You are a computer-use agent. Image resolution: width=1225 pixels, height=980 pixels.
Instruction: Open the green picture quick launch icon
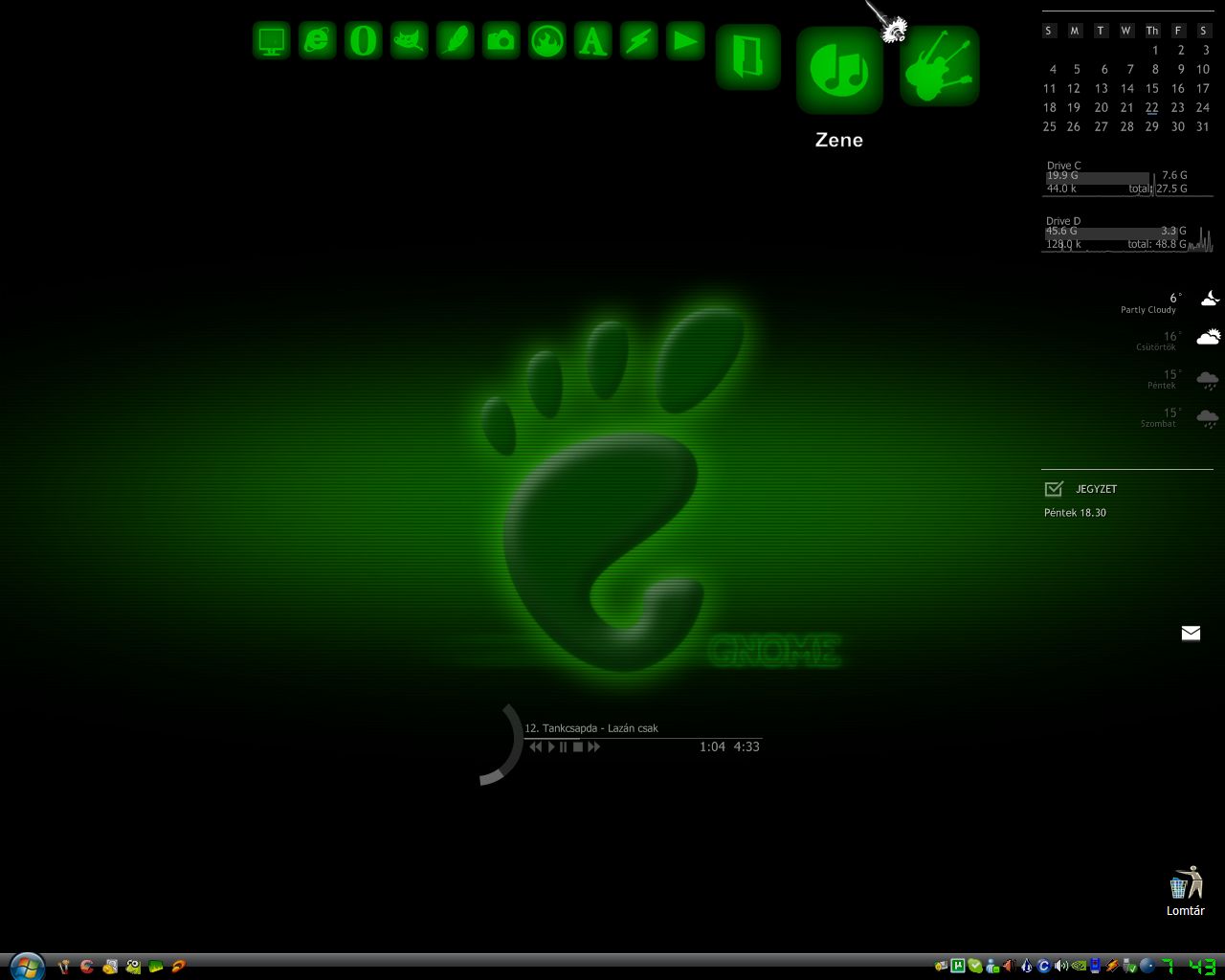[156, 967]
